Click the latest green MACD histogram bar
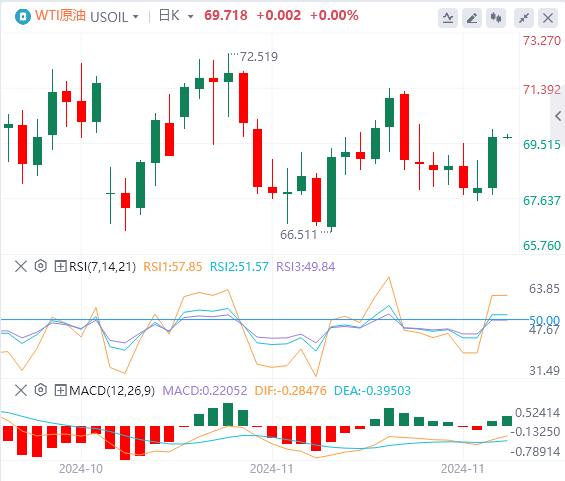 [x=507, y=421]
